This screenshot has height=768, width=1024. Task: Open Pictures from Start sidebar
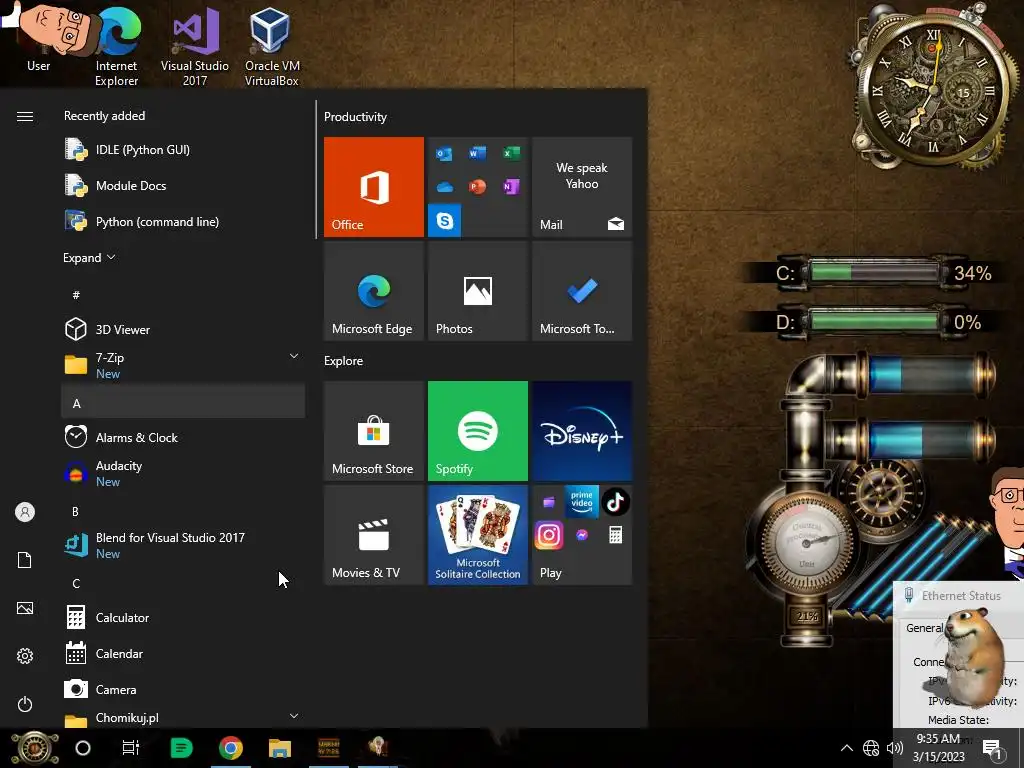pos(25,608)
